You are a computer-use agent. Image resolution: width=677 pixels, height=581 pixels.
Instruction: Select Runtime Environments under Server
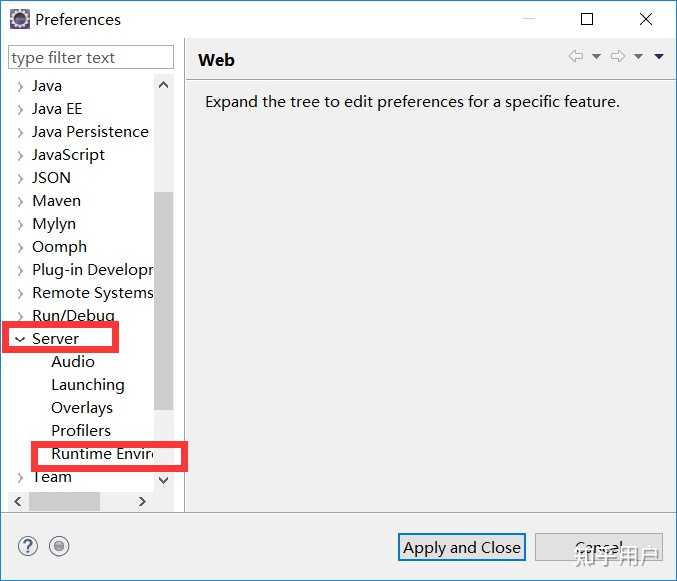pos(102,454)
